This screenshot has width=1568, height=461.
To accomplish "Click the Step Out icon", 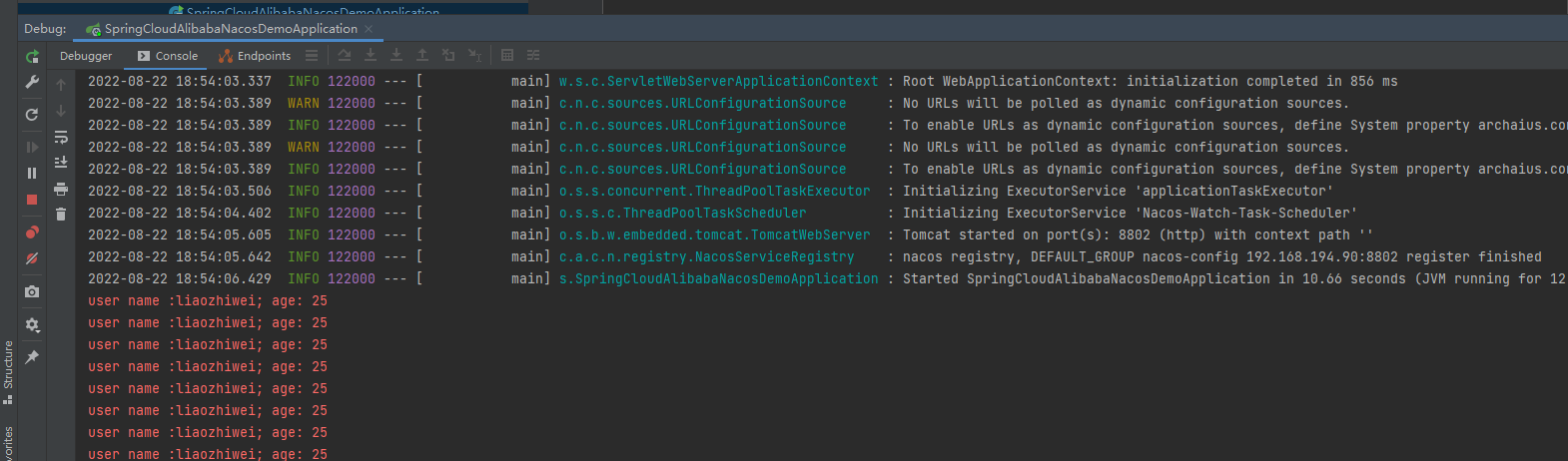I will (422, 55).
